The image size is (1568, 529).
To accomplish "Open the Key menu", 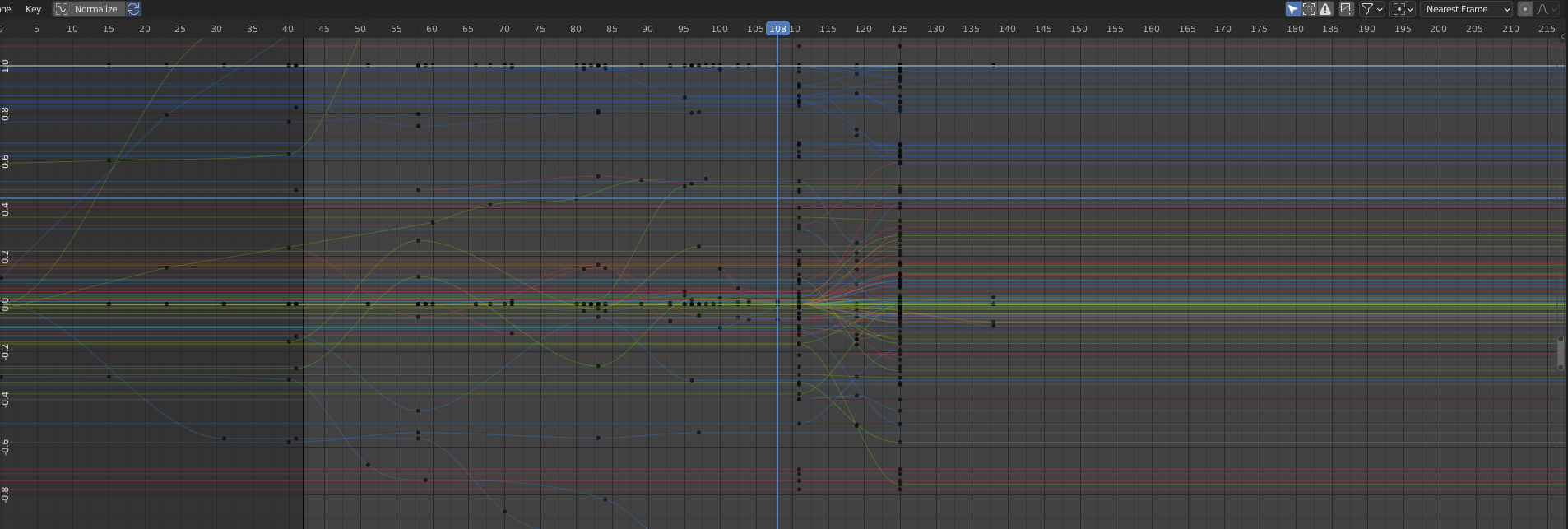I will 33,9.
